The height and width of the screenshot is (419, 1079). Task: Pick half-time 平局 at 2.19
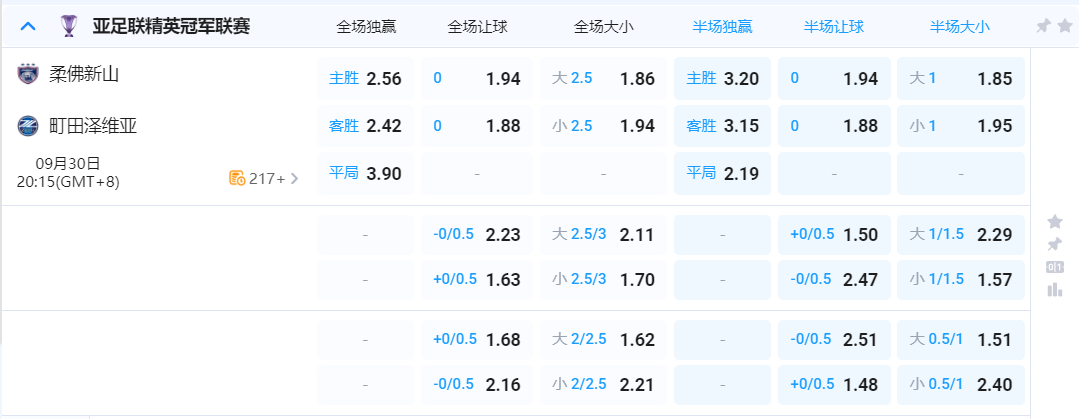pos(723,173)
